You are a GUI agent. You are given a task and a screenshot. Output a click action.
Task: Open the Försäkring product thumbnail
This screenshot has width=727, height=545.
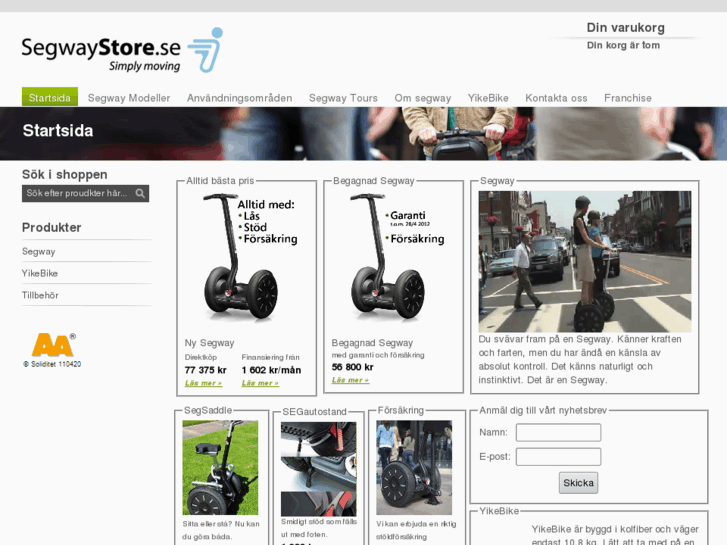pyautogui.click(x=414, y=468)
